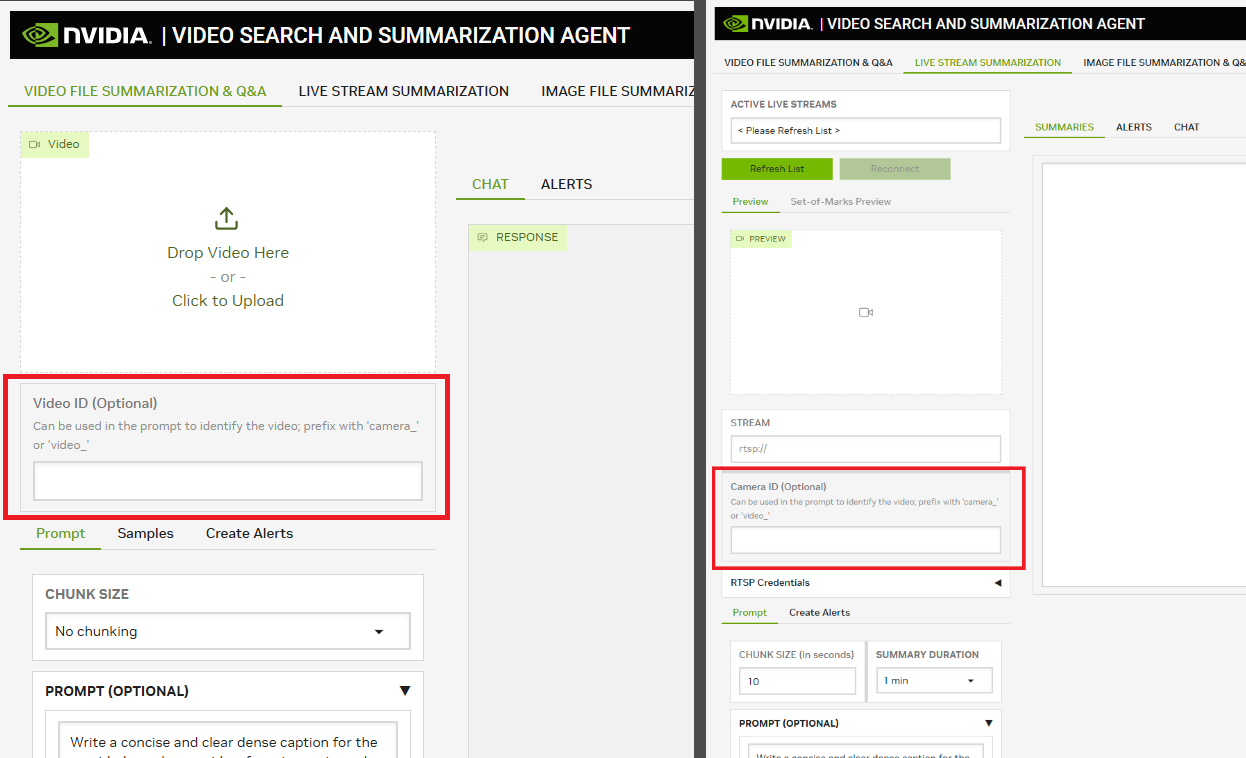
Task: Click the Click to Upload link
Action: click(x=227, y=300)
